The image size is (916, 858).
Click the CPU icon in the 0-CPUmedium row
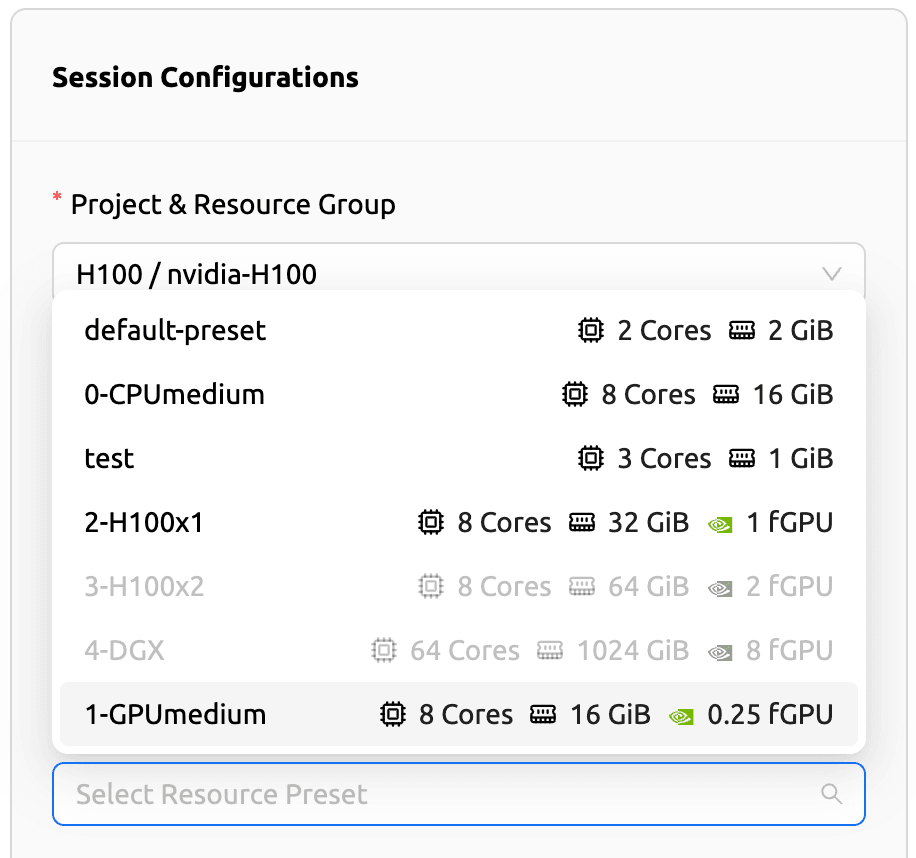coord(575,394)
